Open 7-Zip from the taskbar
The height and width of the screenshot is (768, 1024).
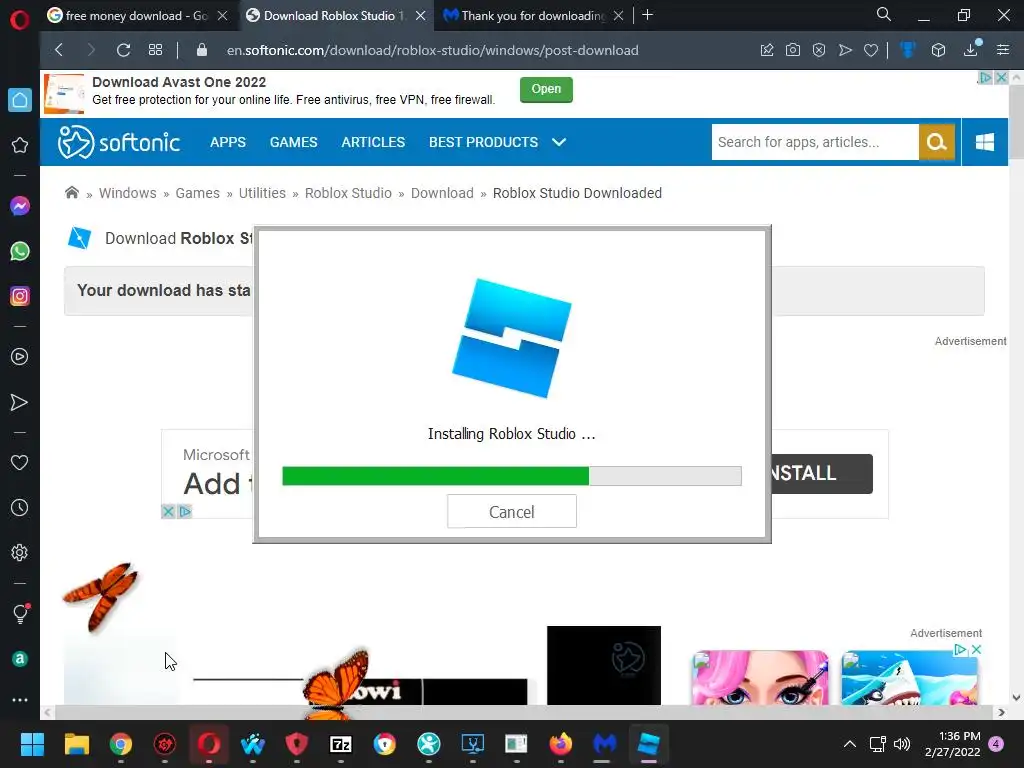point(341,744)
